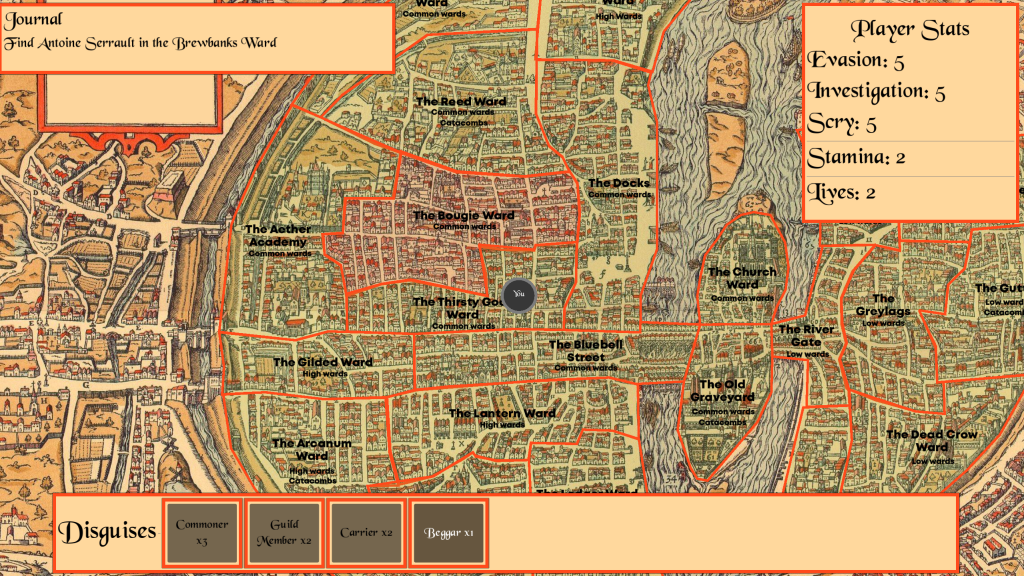Image resolution: width=1024 pixels, height=576 pixels.
Task: Click the Scry: 5 stat
Action: pos(842,123)
